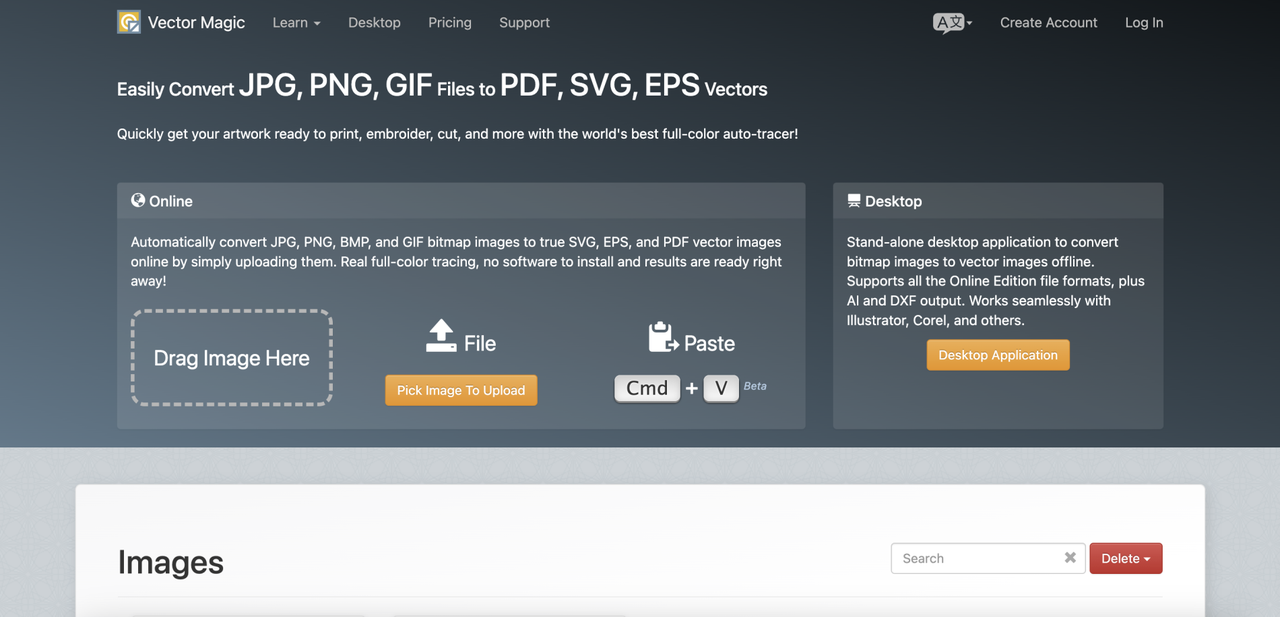The image size is (1280, 617).
Task: Click the globe icon beside Online
Action: click(138, 200)
